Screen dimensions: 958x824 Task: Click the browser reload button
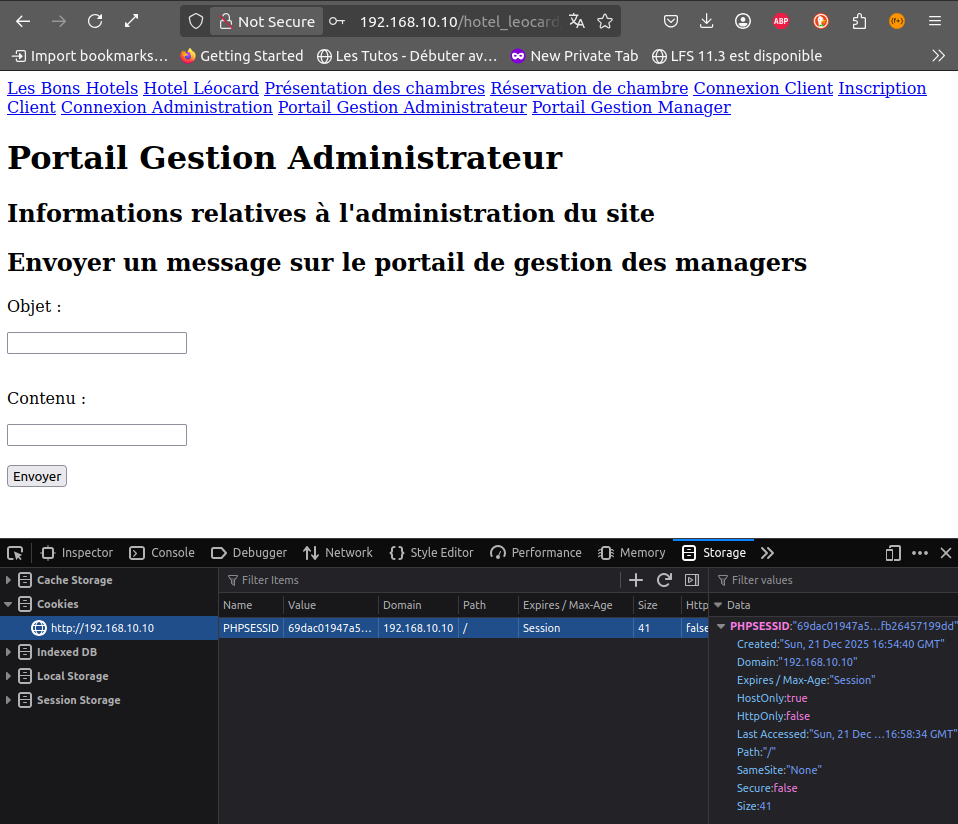[x=95, y=21]
